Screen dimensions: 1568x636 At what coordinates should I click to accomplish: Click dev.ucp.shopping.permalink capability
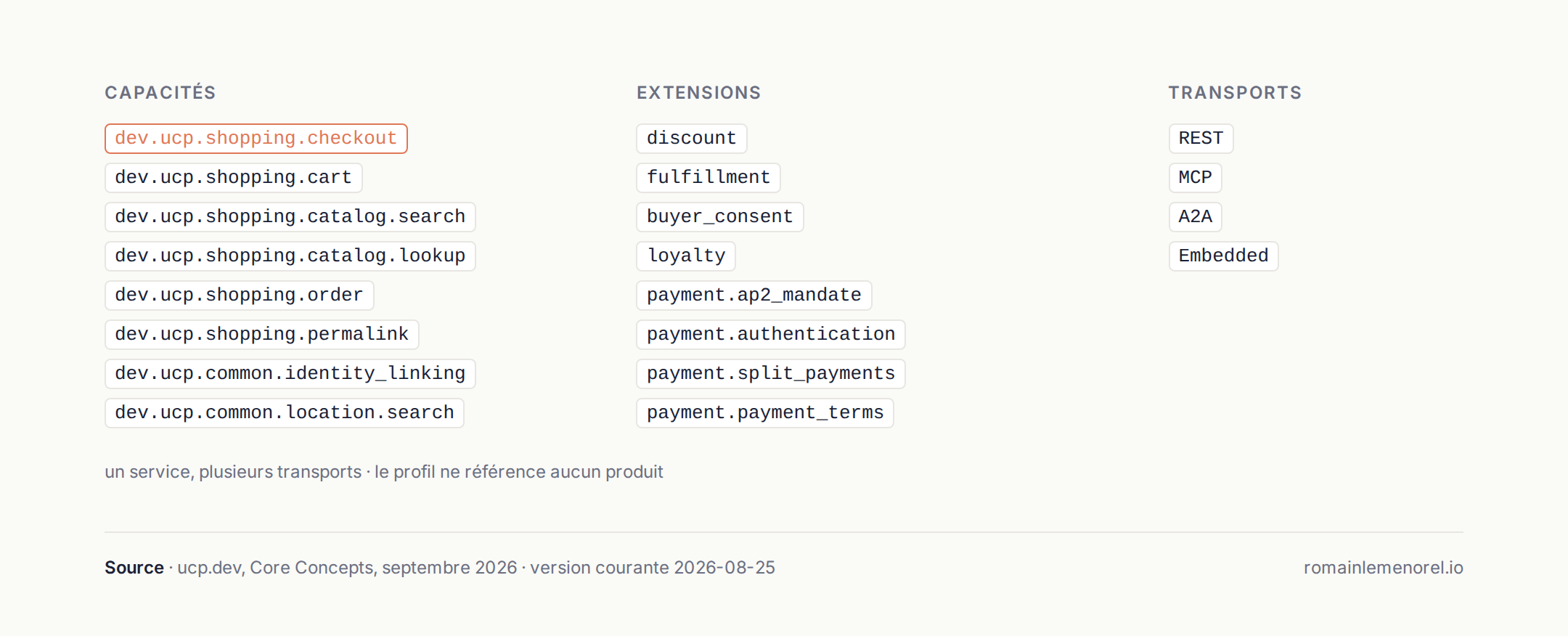click(261, 334)
